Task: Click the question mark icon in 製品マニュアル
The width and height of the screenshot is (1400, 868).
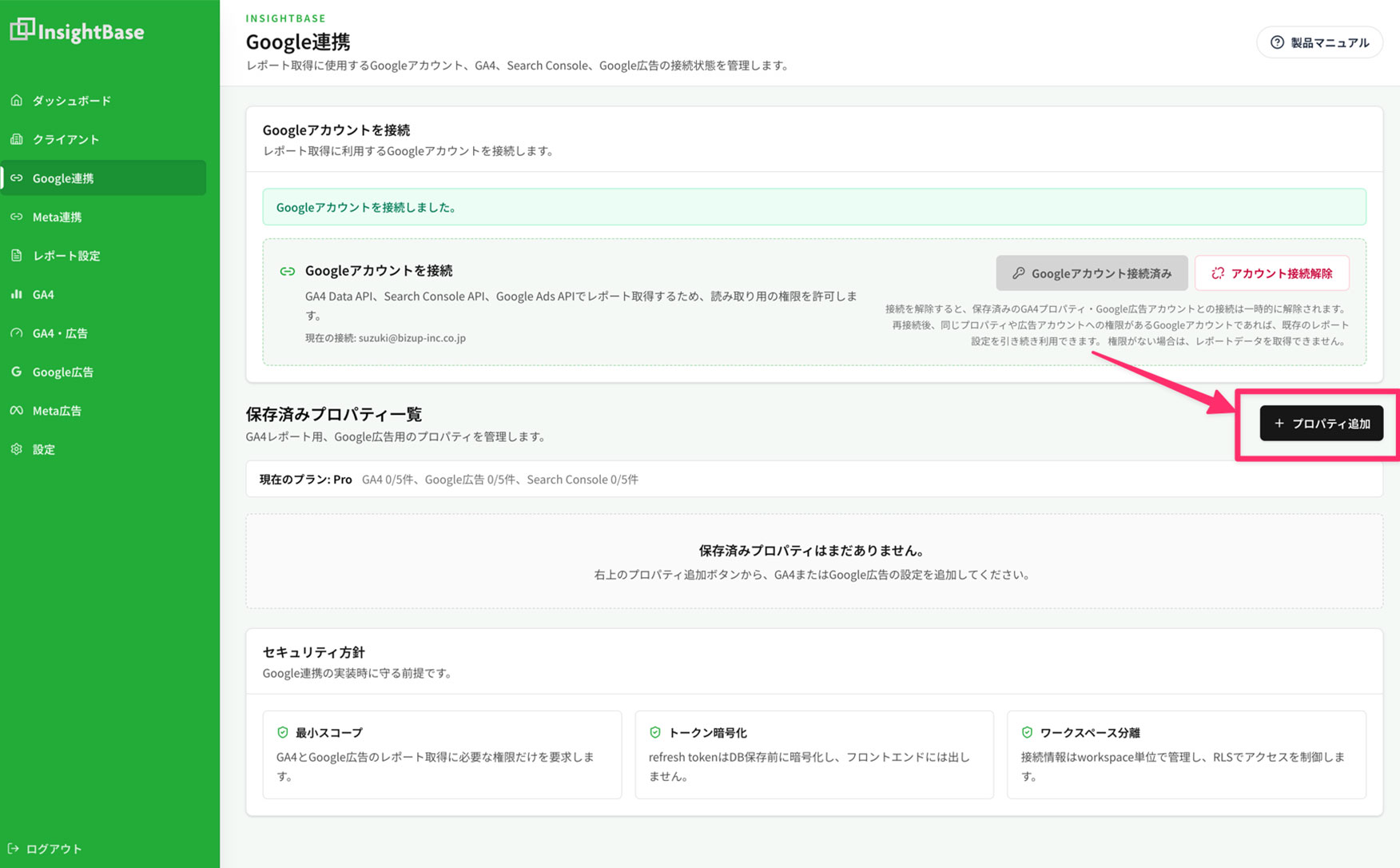Action: point(1277,42)
